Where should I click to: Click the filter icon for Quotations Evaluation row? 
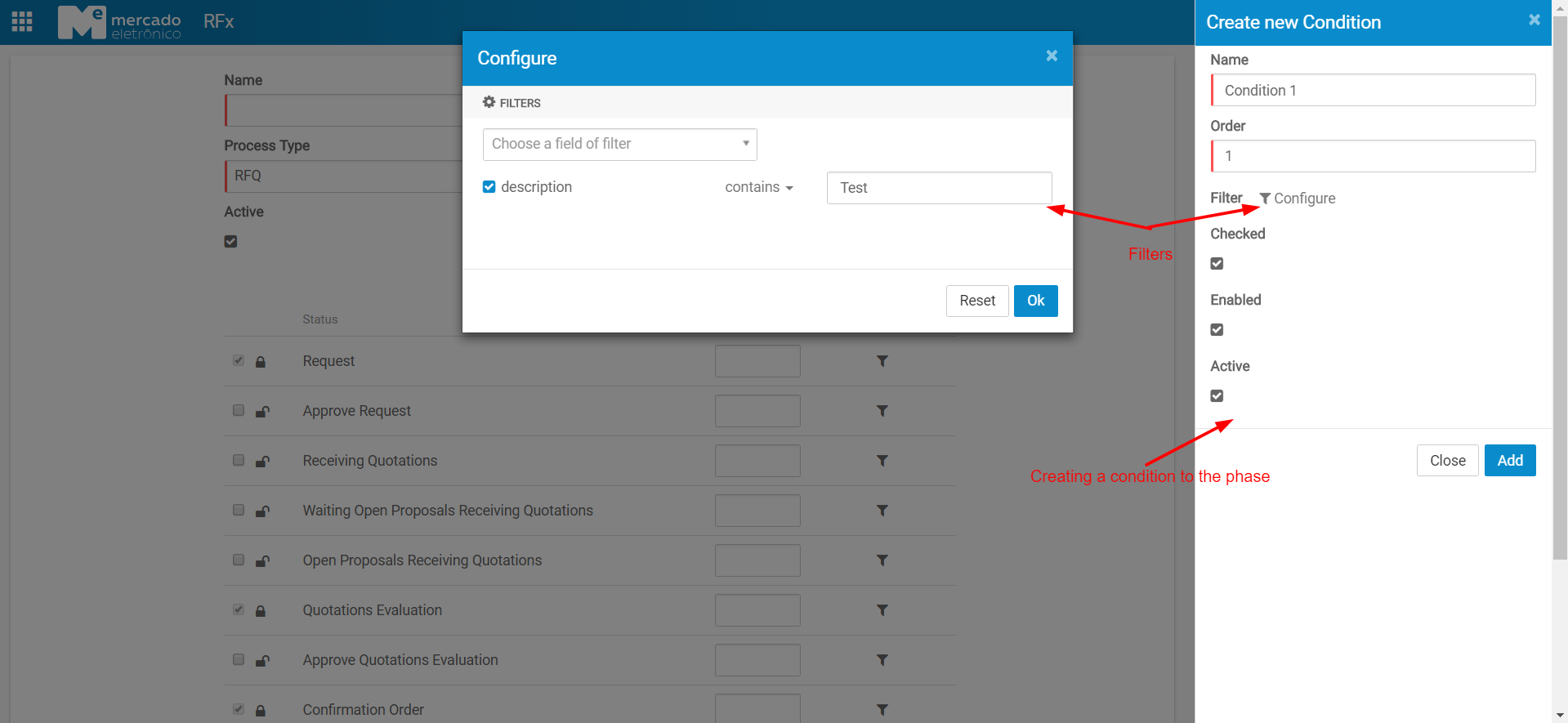(882, 610)
